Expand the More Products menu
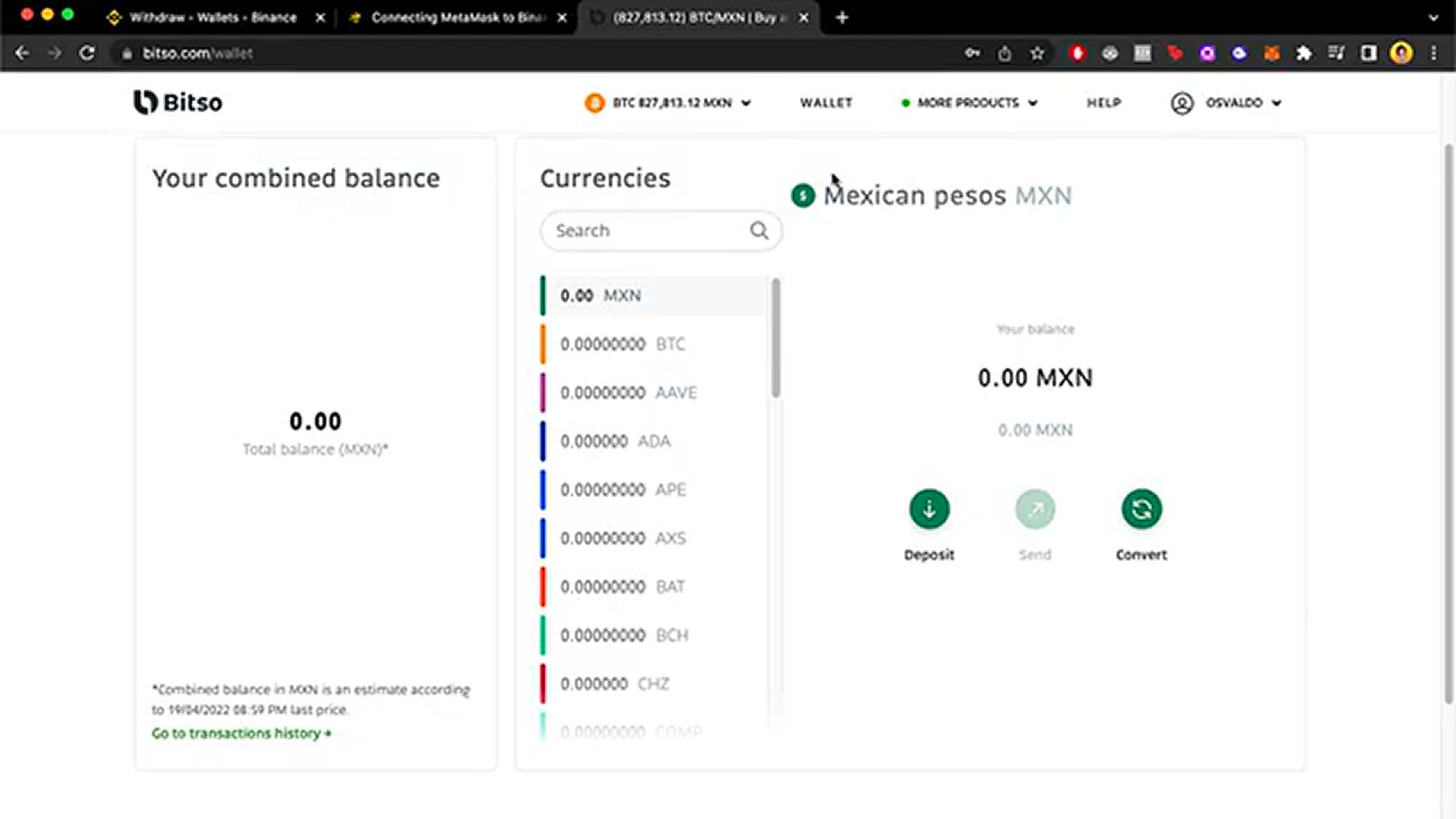This screenshot has height=819, width=1456. click(969, 103)
